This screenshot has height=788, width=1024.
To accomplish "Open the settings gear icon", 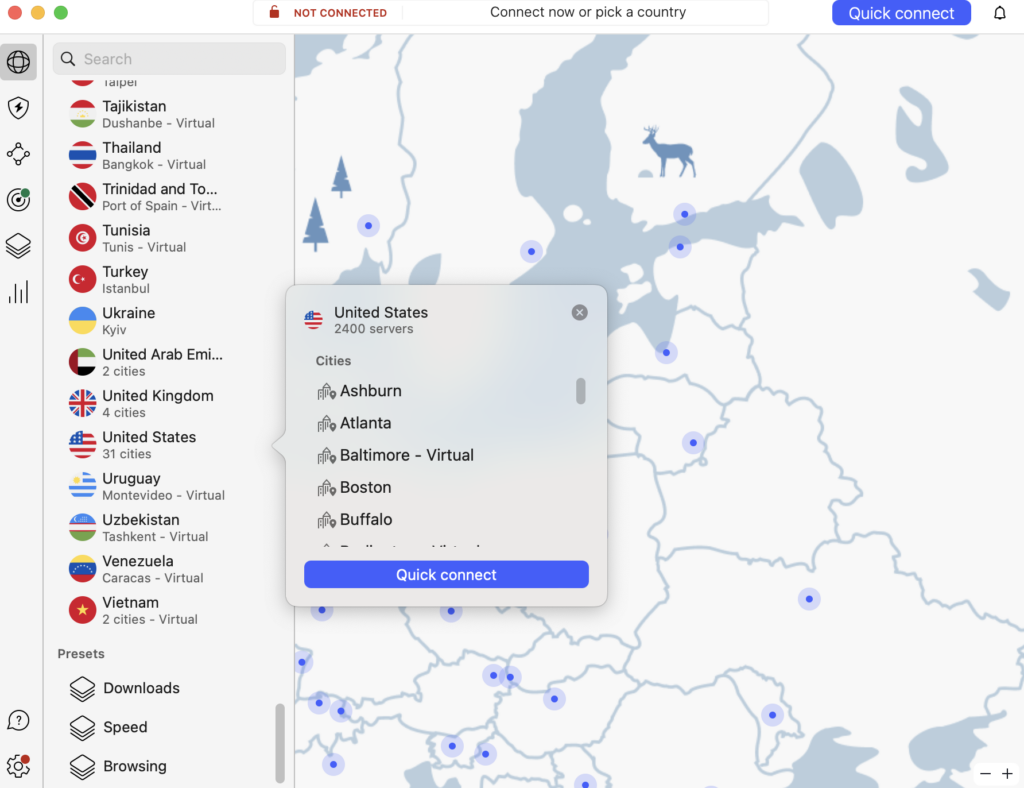I will [x=18, y=766].
